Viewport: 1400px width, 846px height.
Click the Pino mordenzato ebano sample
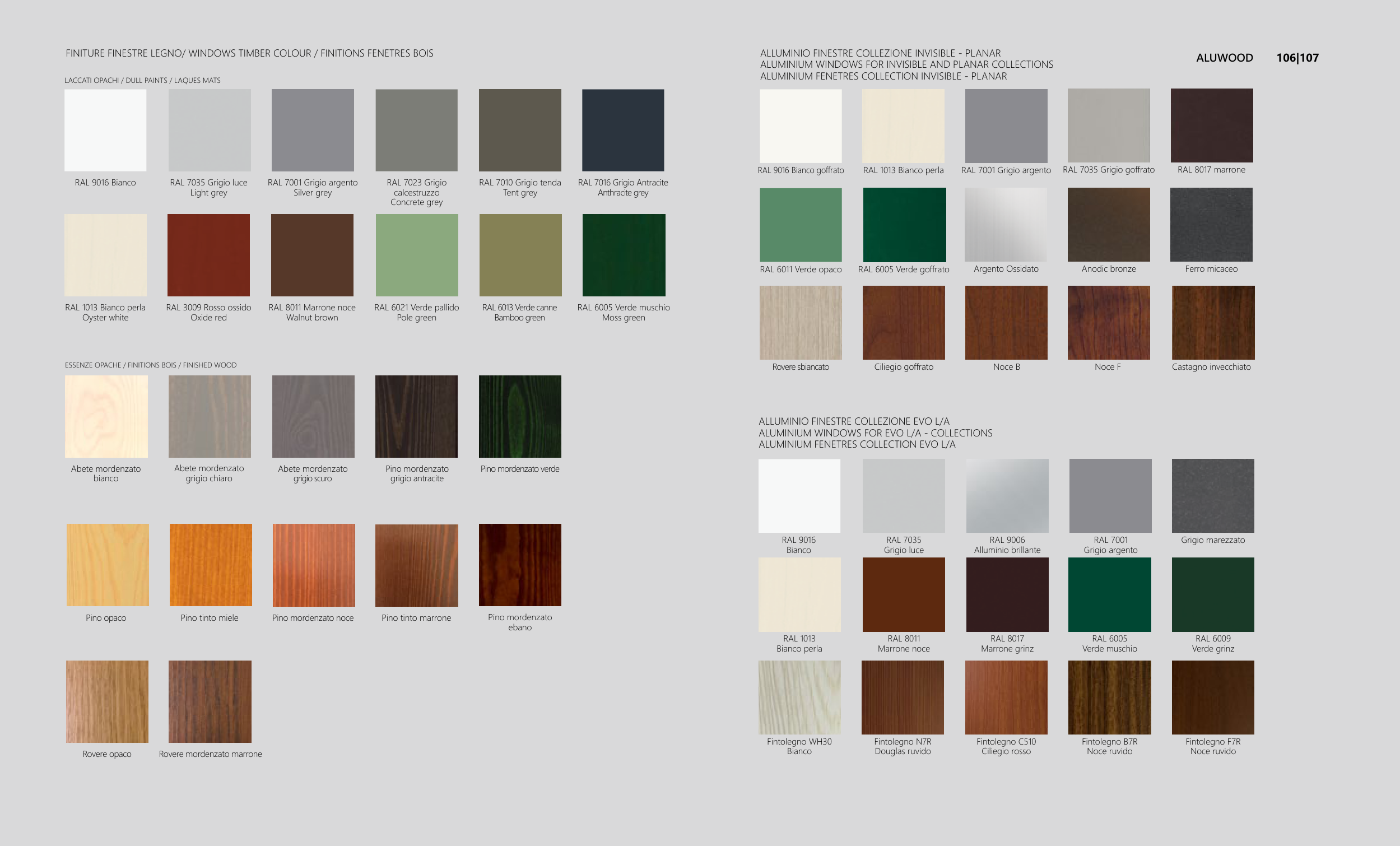pyautogui.click(x=520, y=565)
